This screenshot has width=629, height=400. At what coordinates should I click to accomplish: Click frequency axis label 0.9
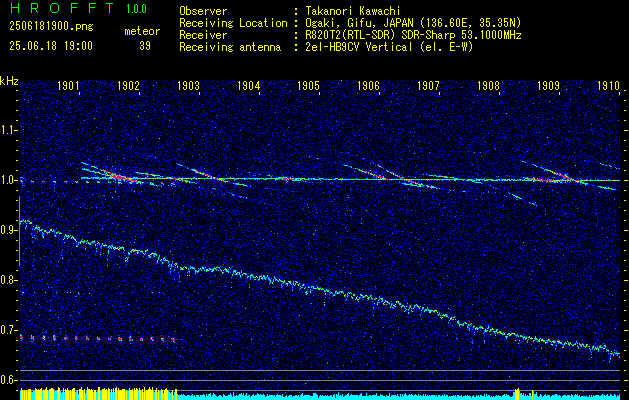coord(8,230)
